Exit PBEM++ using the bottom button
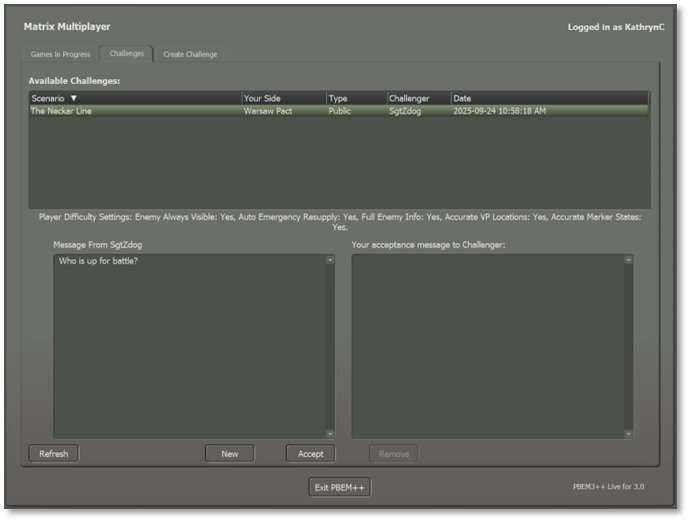Screen dimensions: 689x521 point(340,488)
